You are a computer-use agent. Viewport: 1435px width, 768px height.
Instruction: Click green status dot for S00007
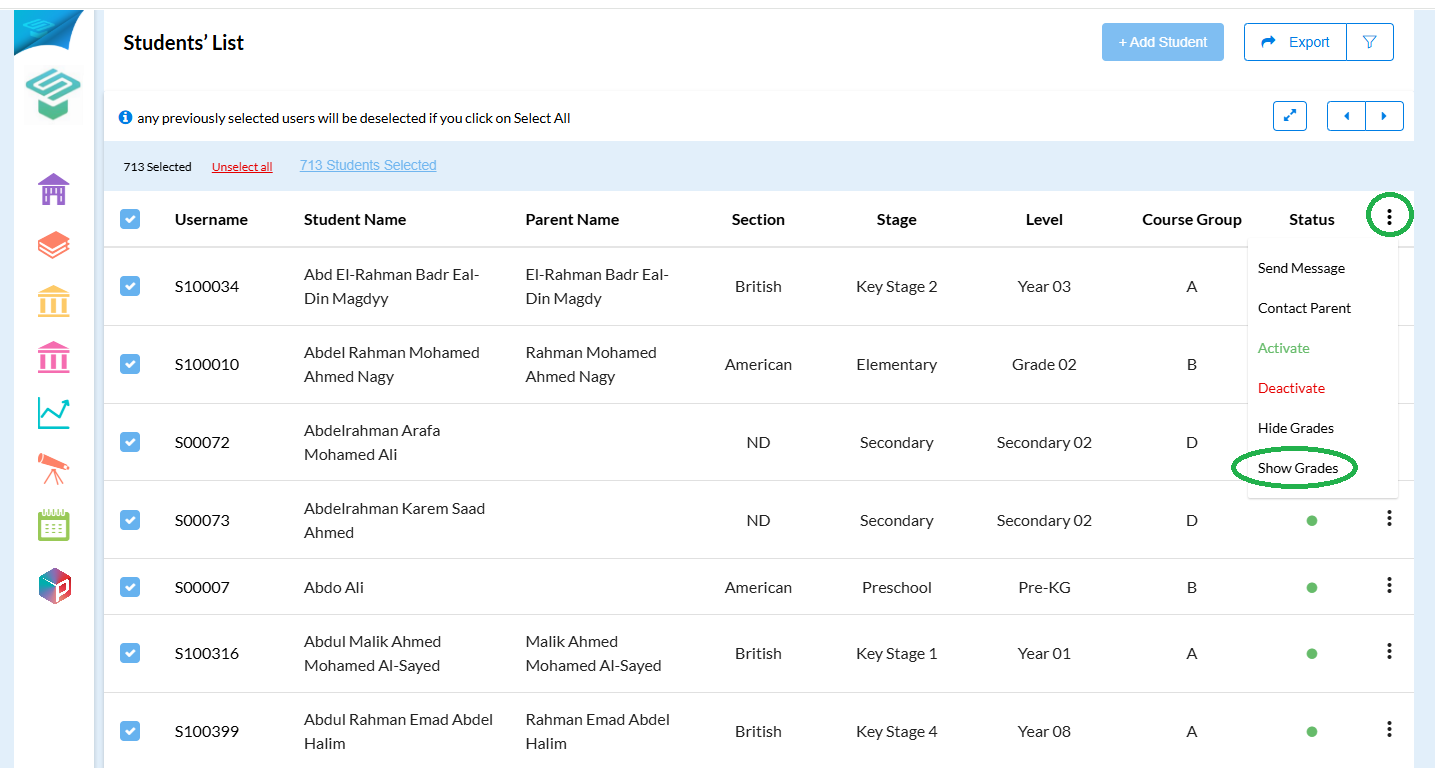coord(1312,588)
